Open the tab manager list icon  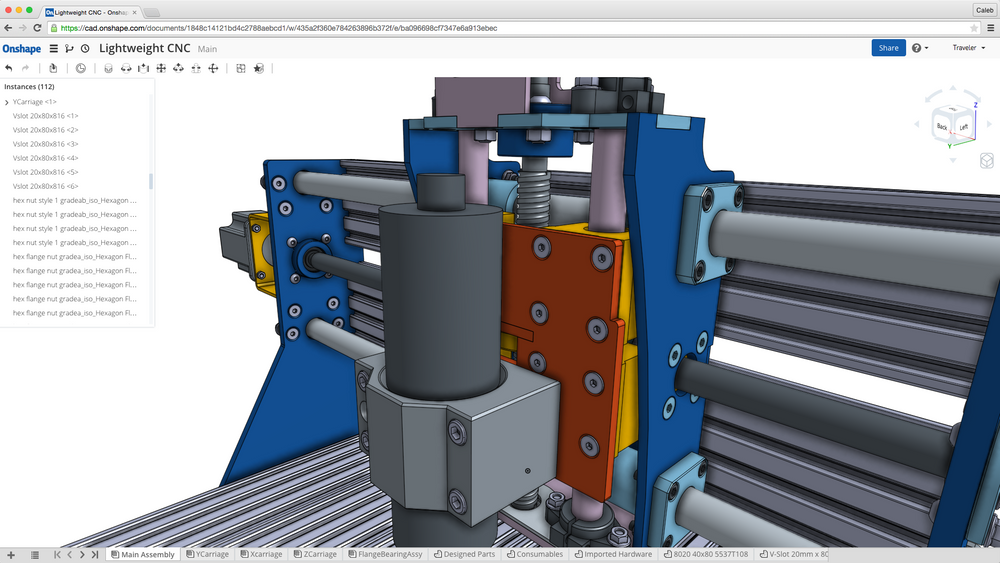tap(35, 555)
